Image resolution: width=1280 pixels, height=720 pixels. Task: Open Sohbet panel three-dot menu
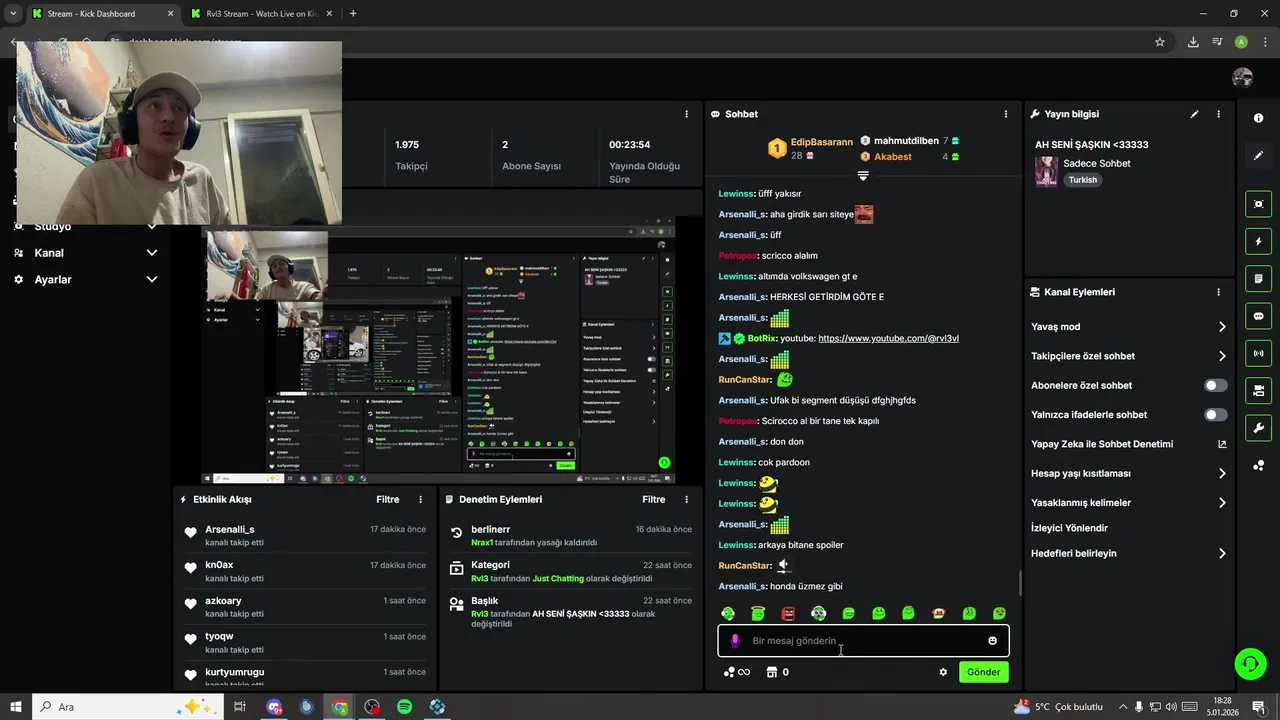coord(1006,114)
